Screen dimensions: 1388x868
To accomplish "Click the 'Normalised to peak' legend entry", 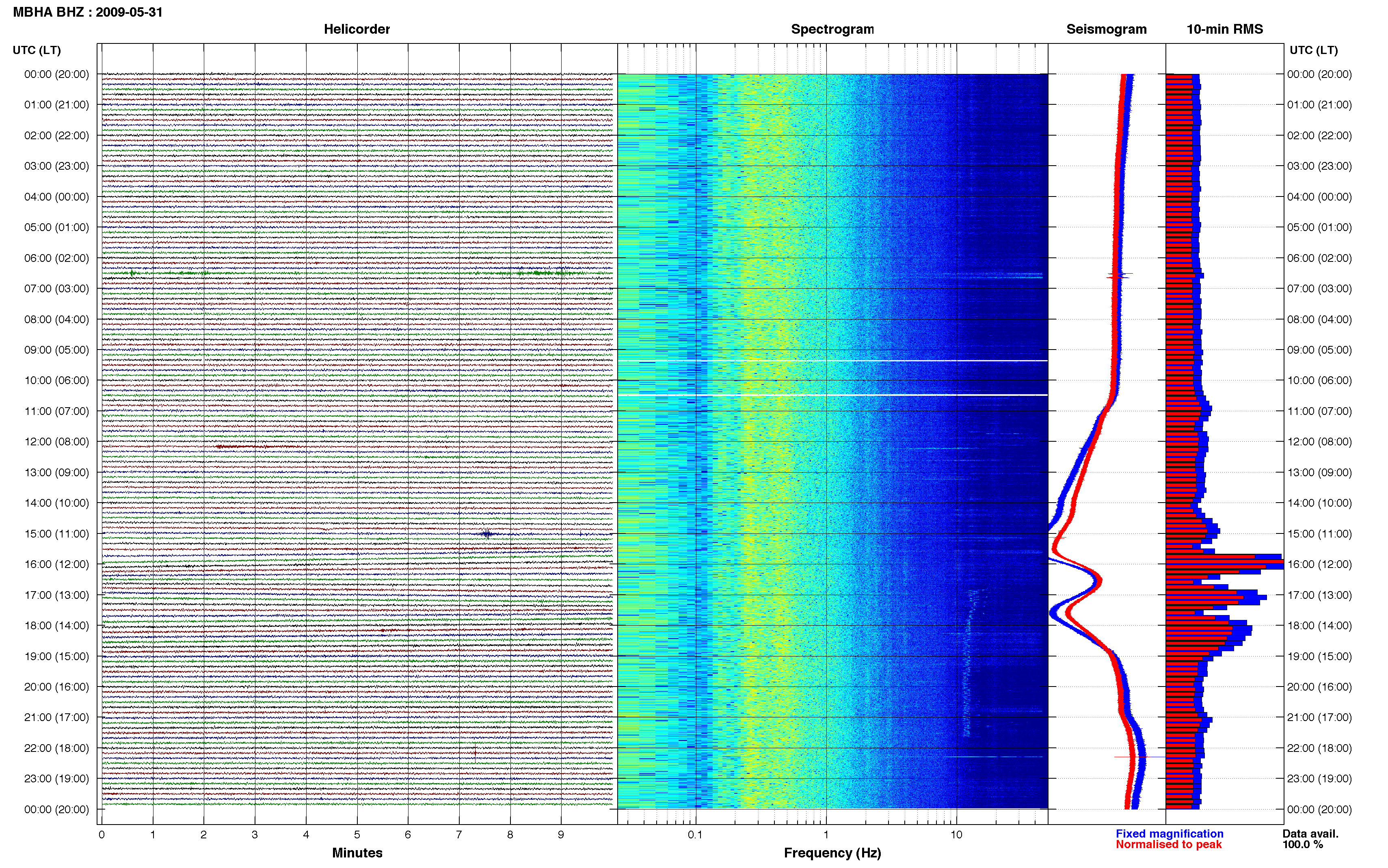I will (x=1169, y=844).
